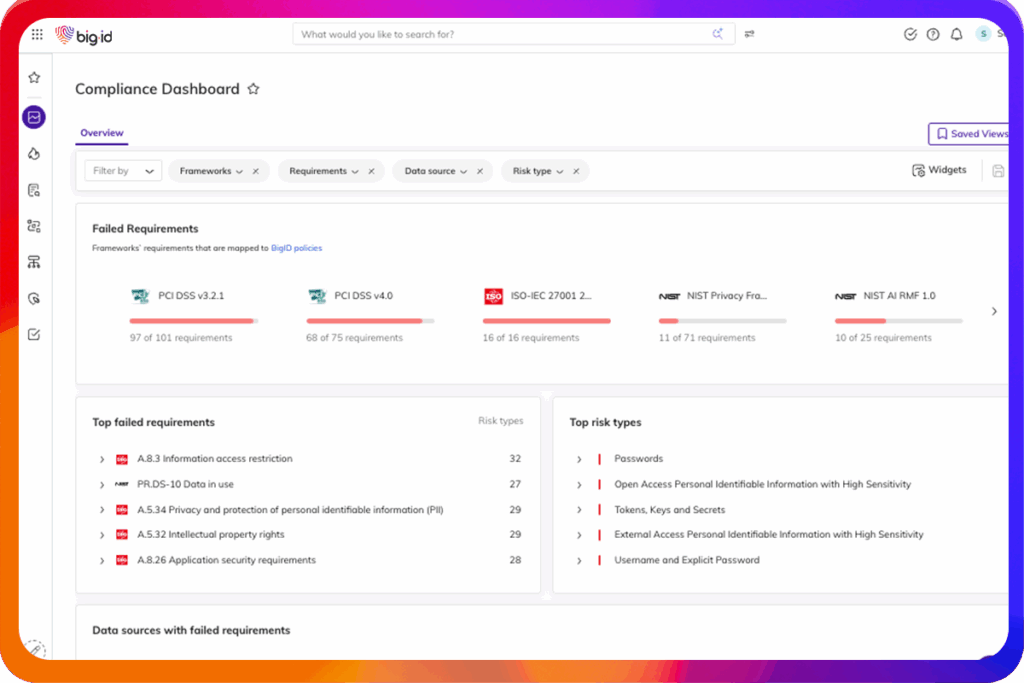The width and height of the screenshot is (1024, 683).
Task: Remove the Data source filter chip
Action: tap(479, 171)
